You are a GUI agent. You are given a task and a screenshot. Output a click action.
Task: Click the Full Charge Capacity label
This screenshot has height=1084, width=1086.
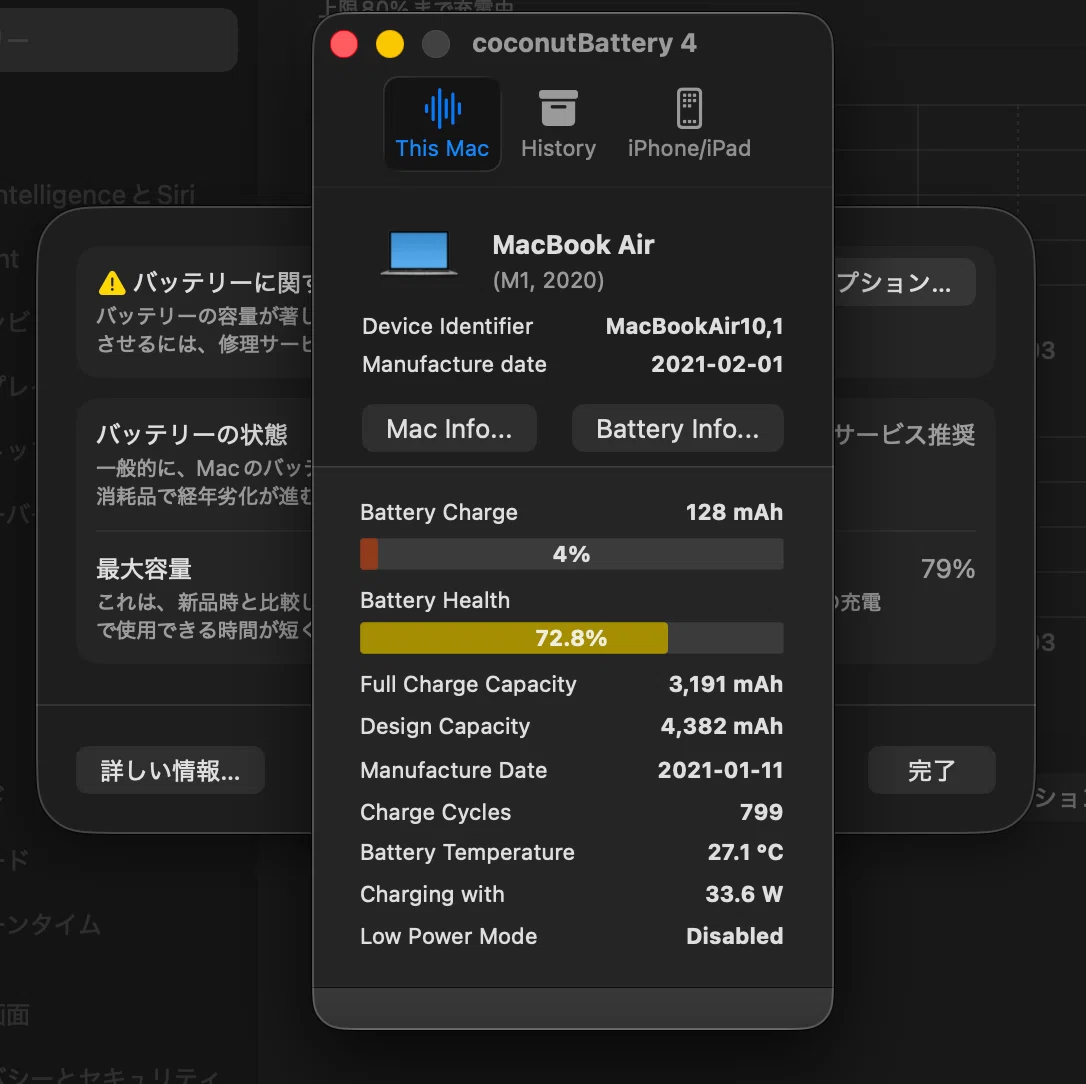tap(468, 685)
